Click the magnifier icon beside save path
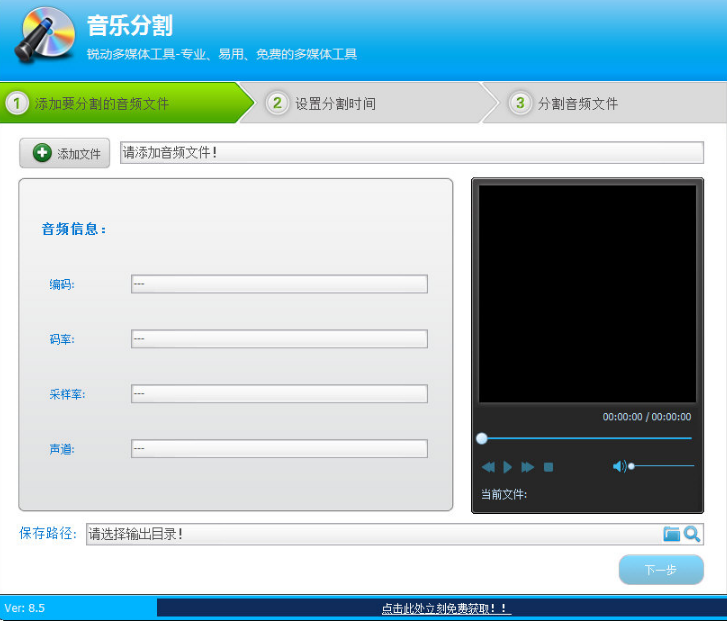 coord(692,534)
